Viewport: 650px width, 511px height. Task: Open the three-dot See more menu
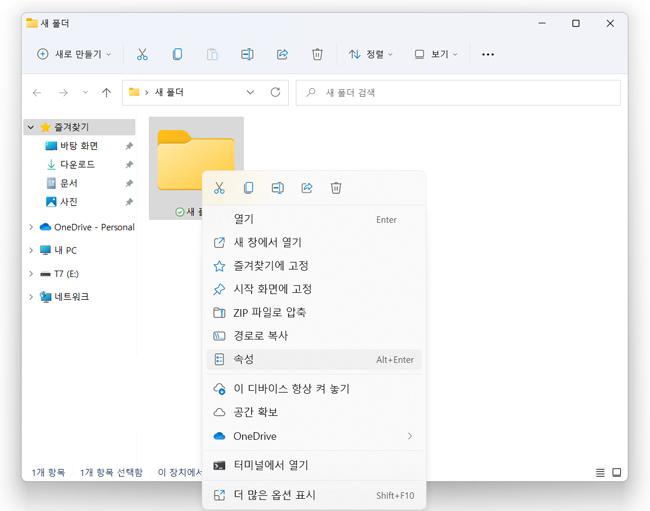(488, 54)
